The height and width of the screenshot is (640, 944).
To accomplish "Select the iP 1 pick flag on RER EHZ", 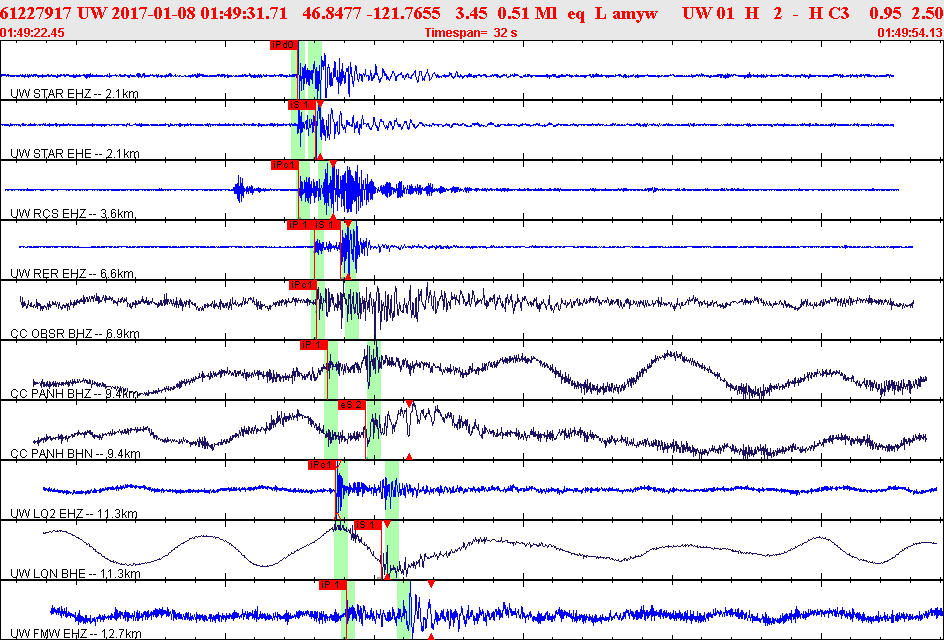I will [x=300, y=225].
